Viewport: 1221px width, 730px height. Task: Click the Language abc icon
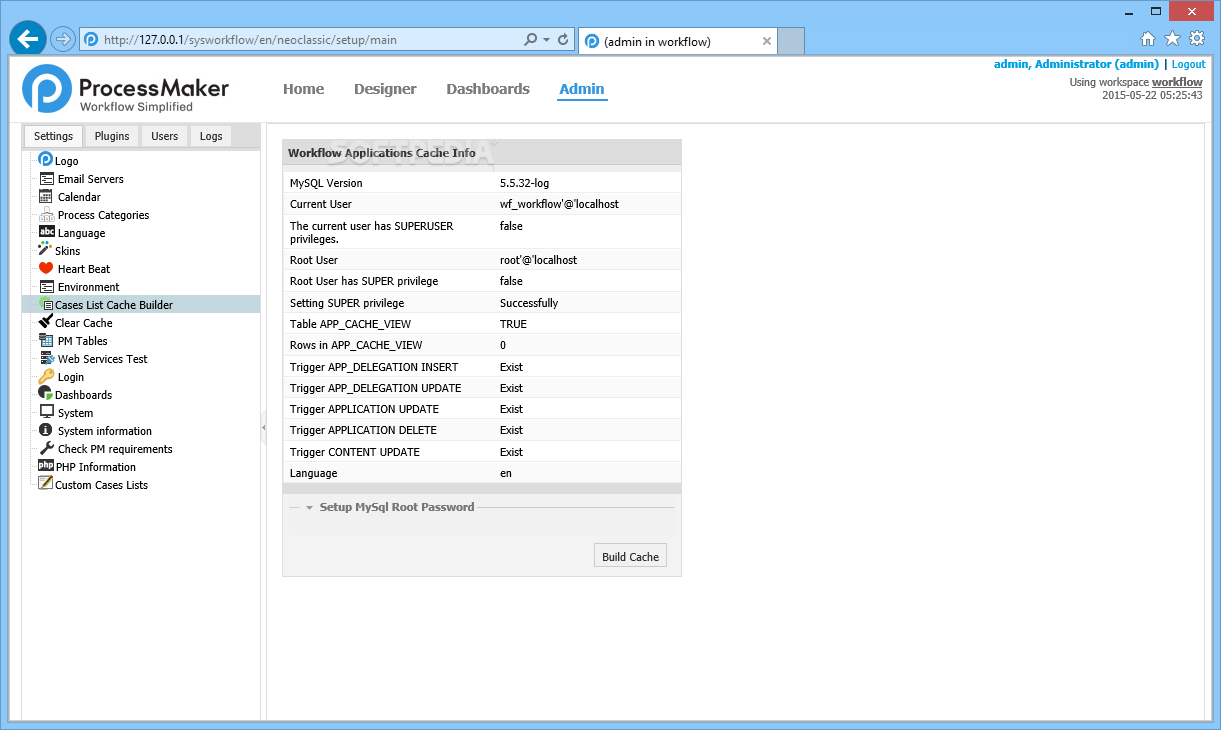[x=46, y=232]
